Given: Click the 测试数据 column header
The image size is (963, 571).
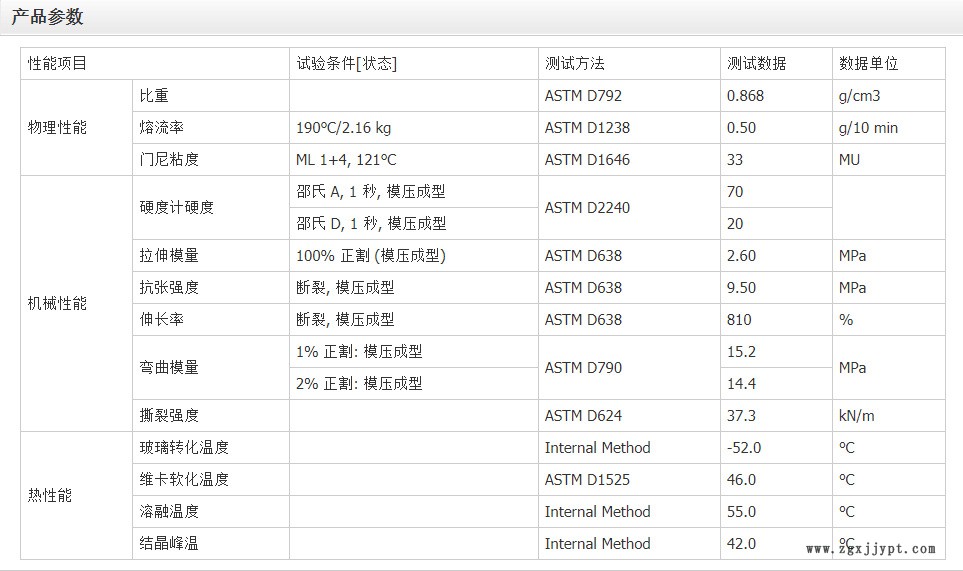Looking at the screenshot, I should [756, 63].
